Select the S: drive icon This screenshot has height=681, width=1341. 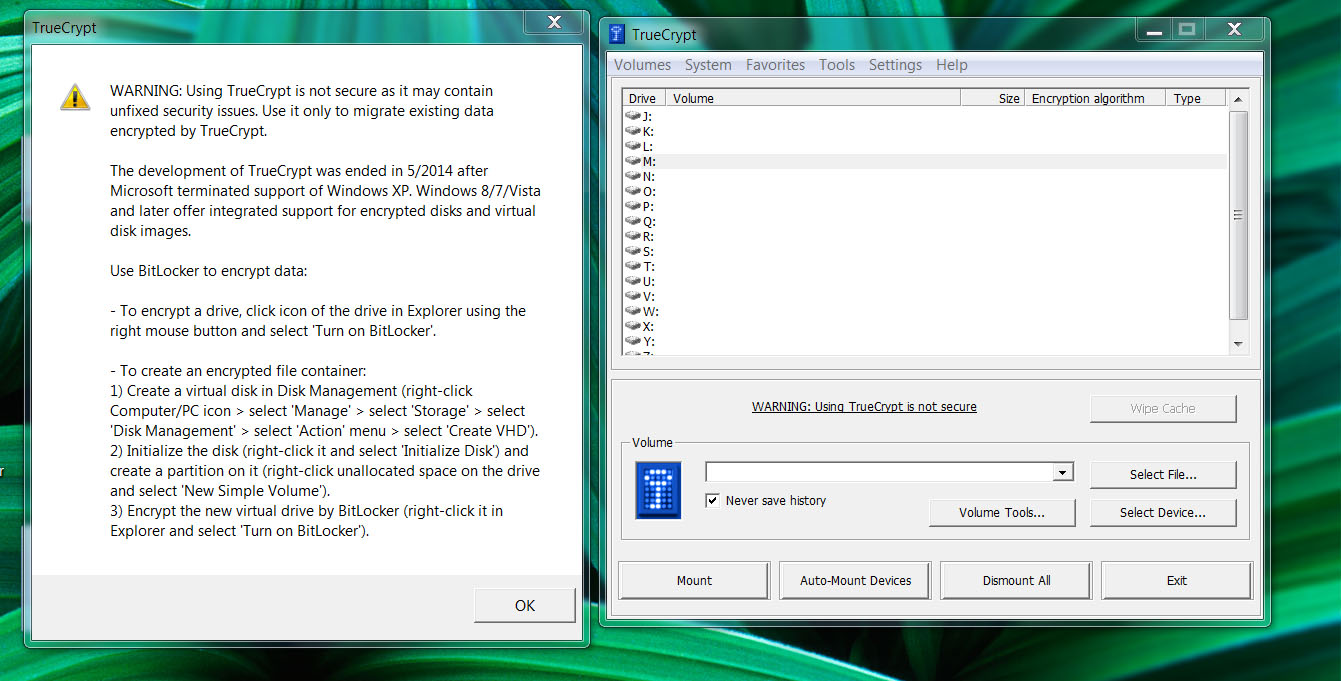(x=633, y=251)
